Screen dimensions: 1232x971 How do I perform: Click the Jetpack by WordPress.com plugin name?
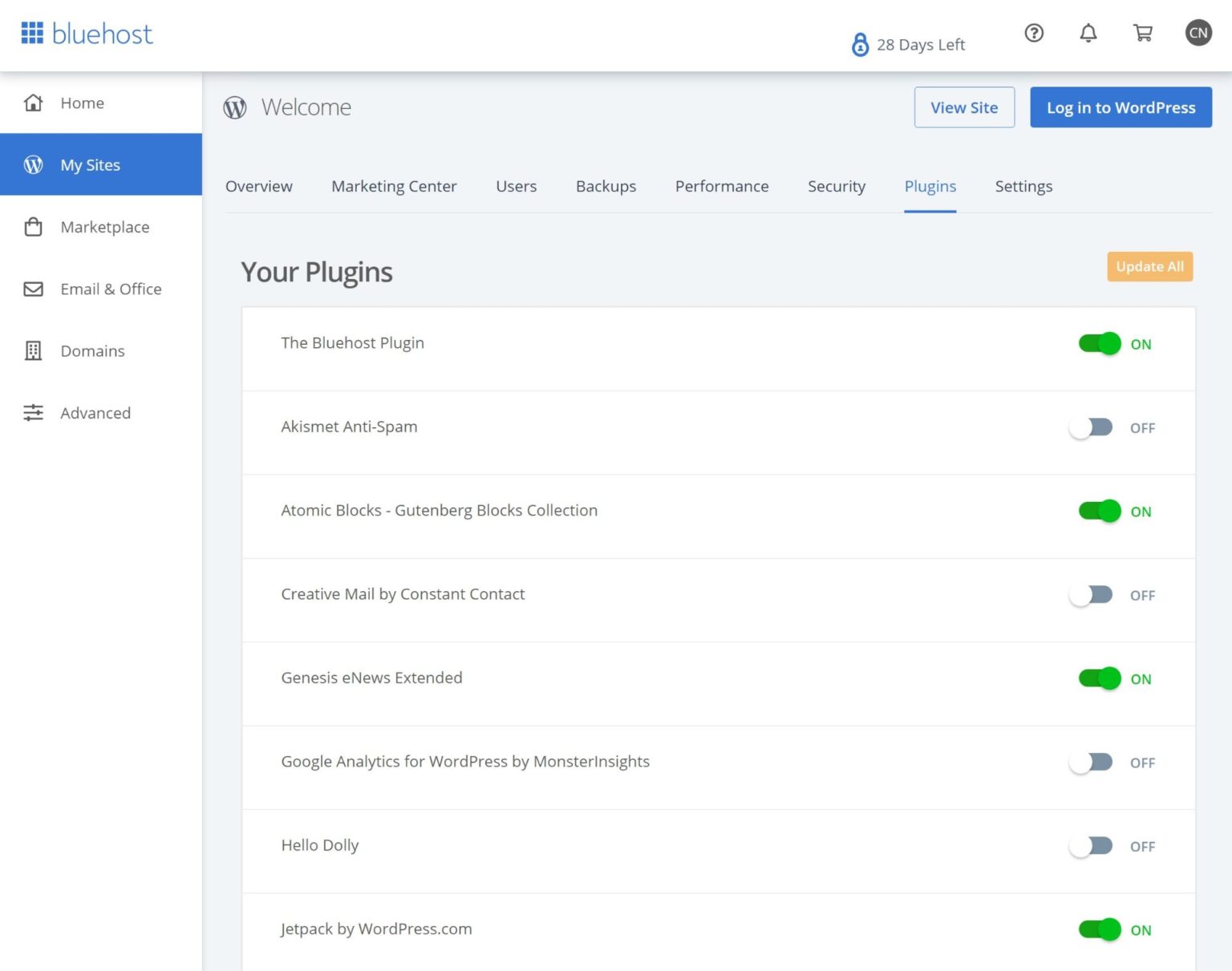click(x=376, y=929)
